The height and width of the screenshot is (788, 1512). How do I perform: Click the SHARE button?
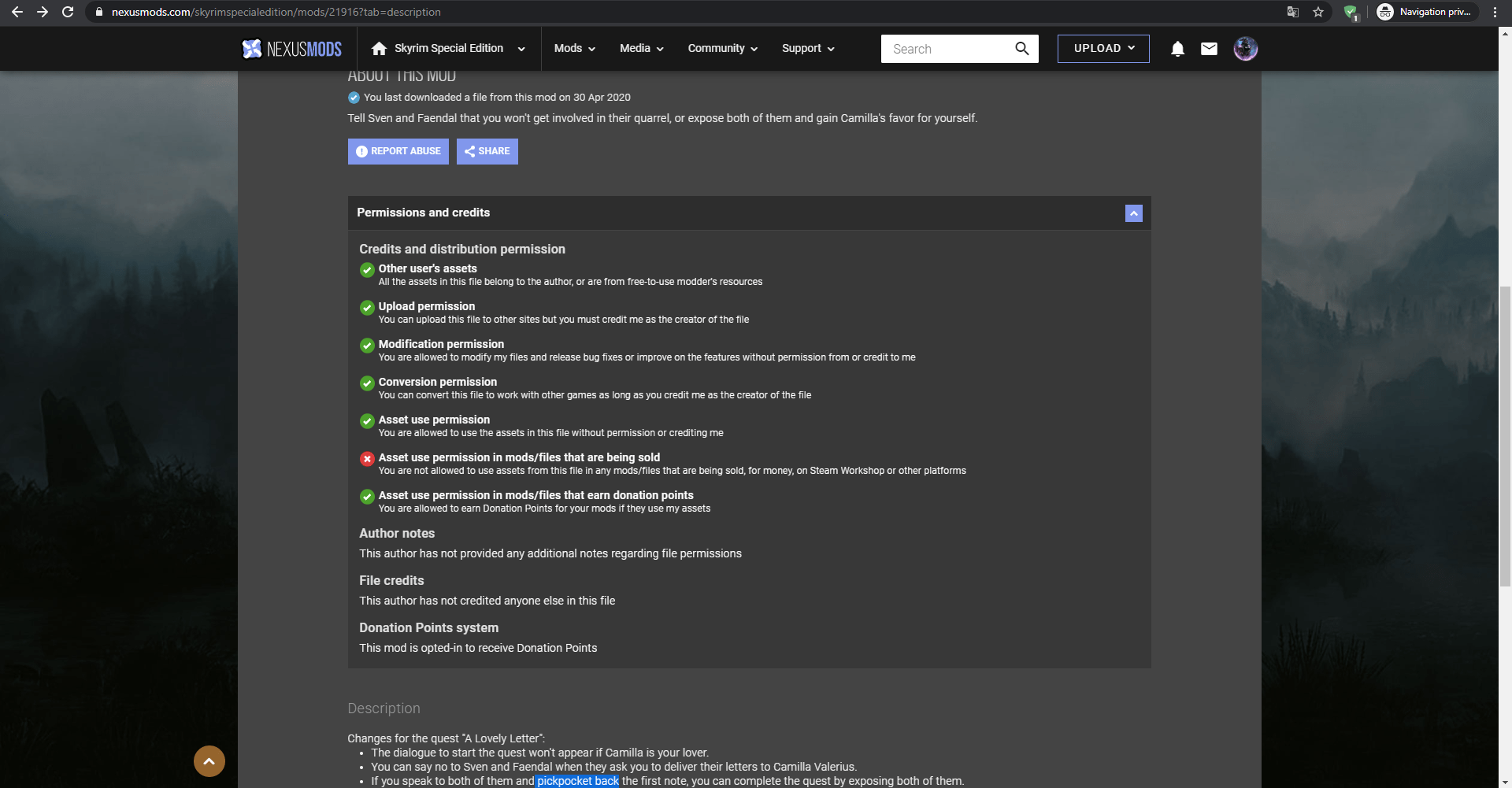(487, 151)
